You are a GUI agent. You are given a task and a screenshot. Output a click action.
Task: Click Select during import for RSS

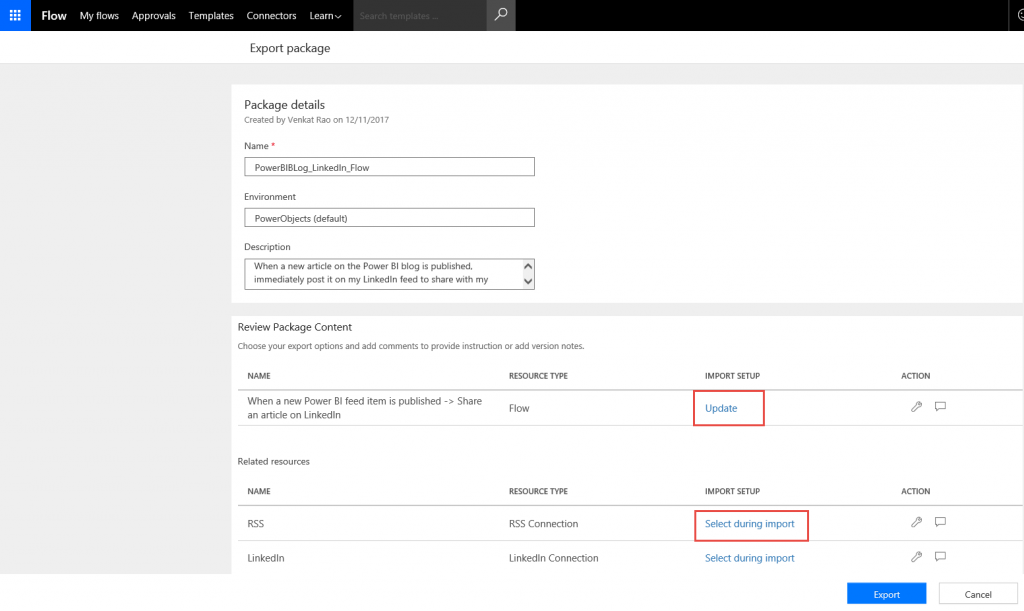749,524
